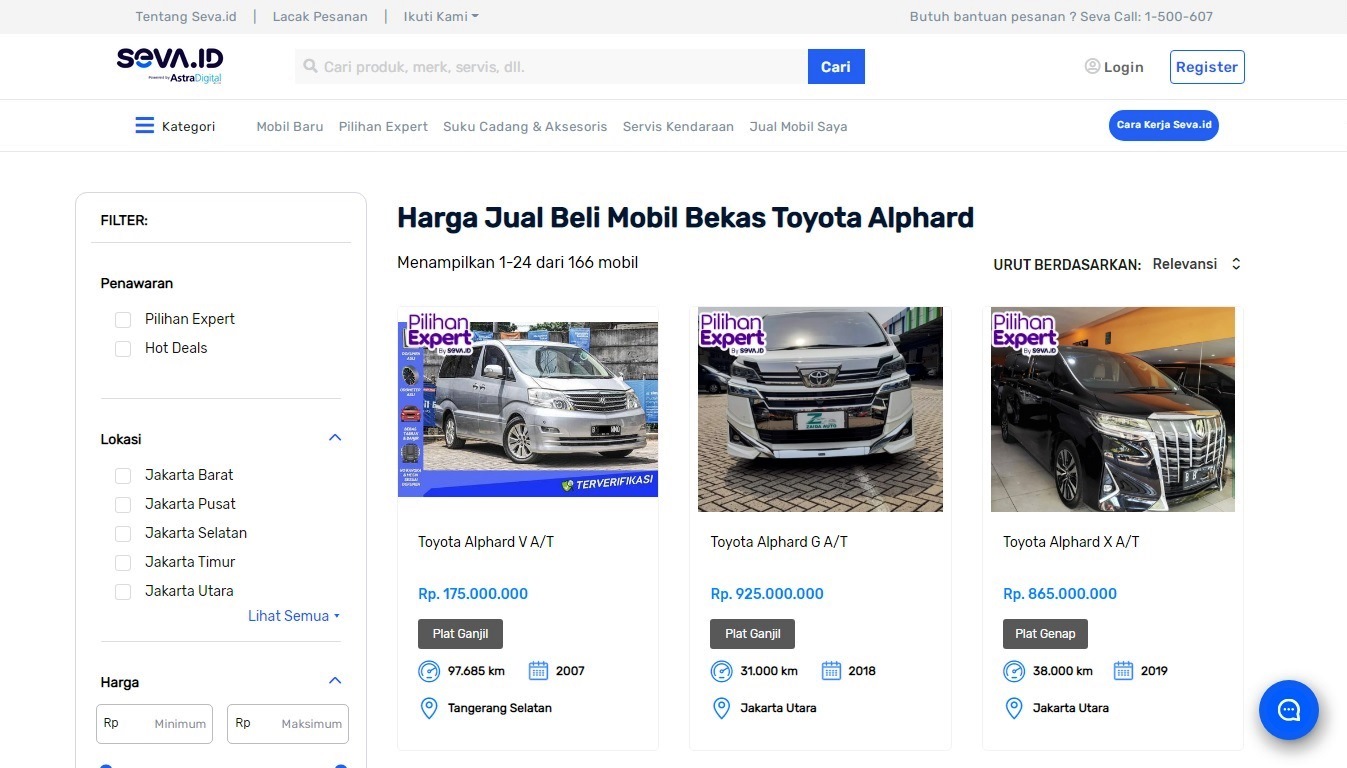Open Toyota Alphard V A/T listing title

tap(486, 542)
